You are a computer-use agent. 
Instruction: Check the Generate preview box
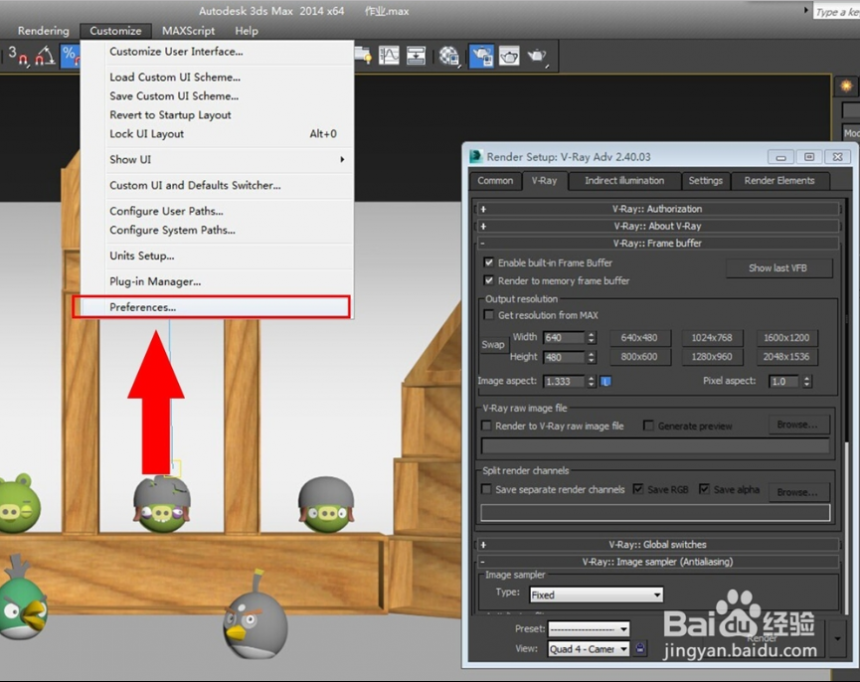tap(649, 426)
